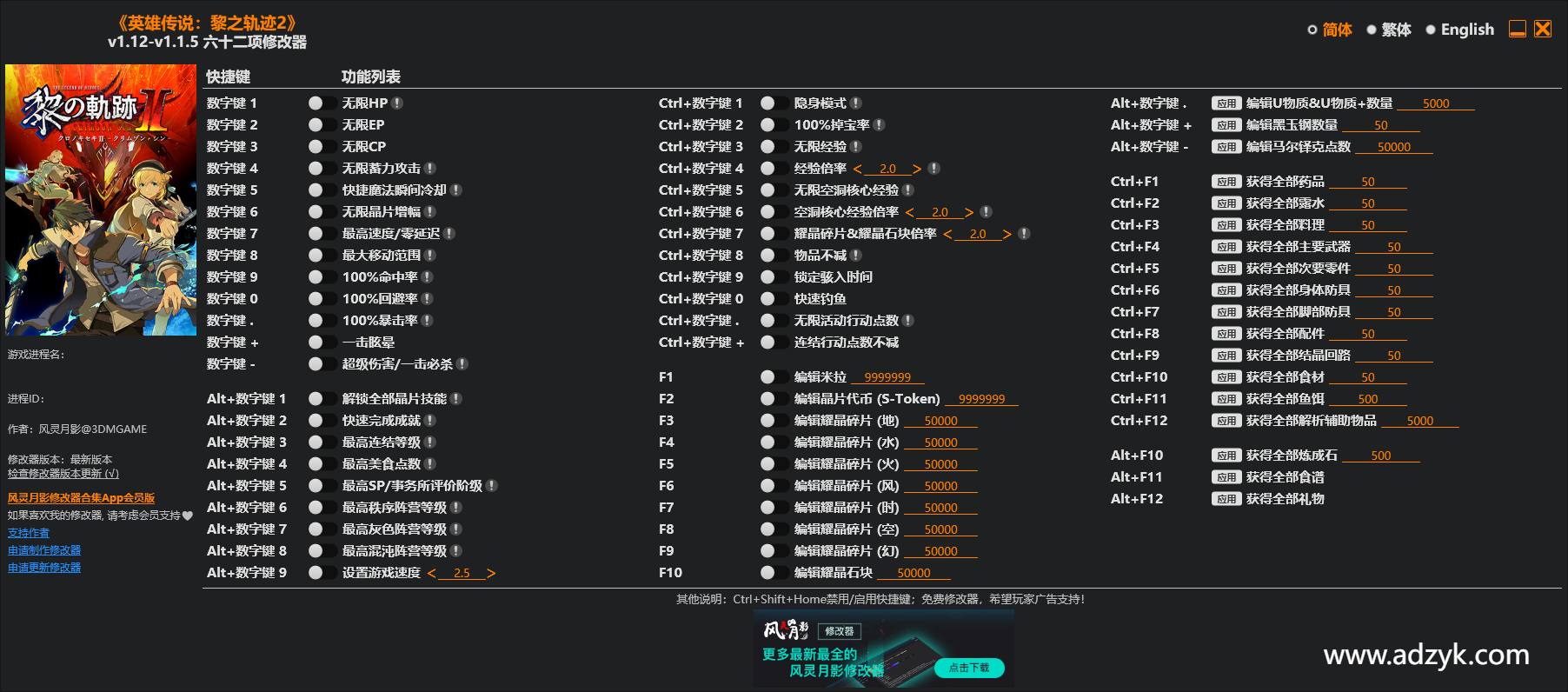Open 申请更新修改器 link

(x=44, y=568)
